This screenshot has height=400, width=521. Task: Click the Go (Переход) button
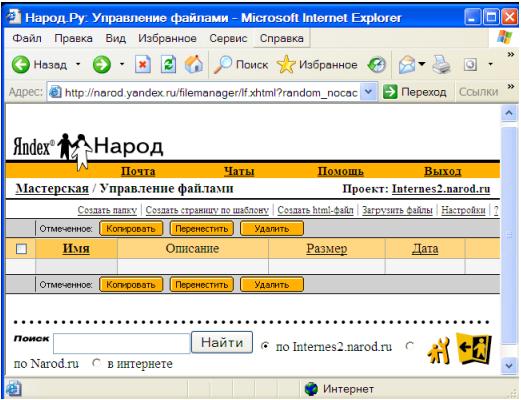(x=415, y=92)
